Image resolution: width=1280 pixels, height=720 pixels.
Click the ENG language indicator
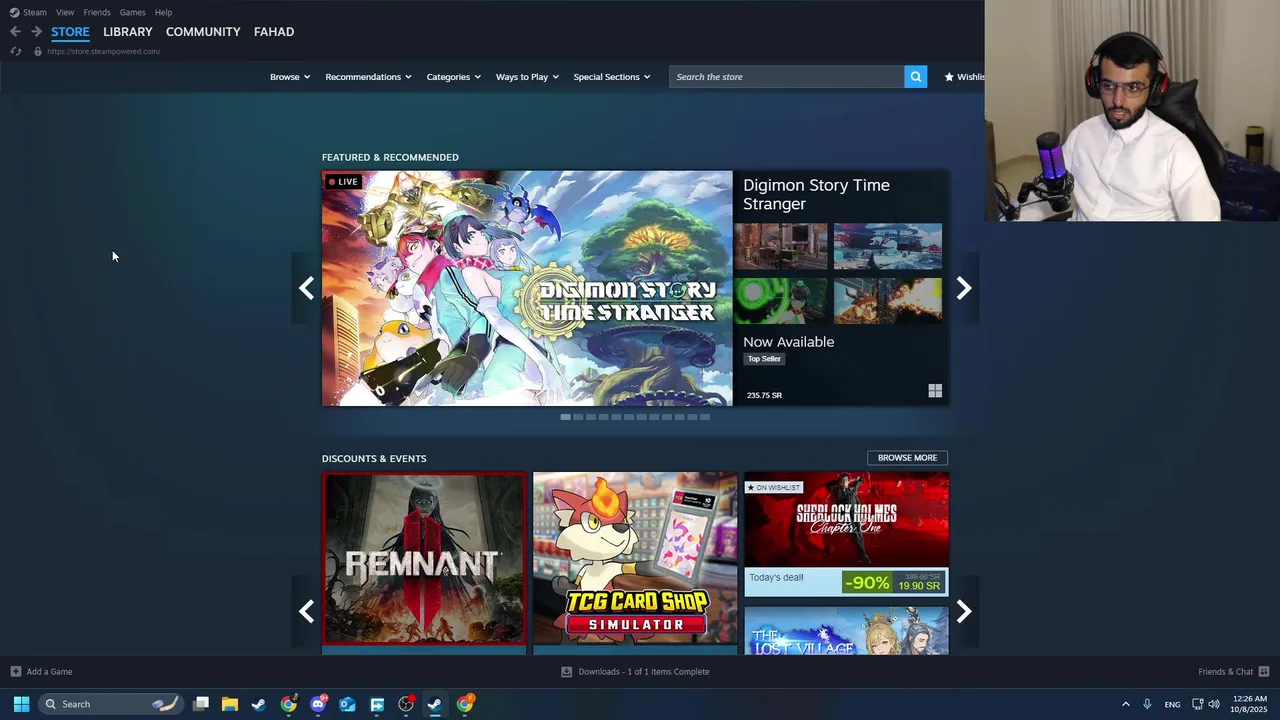click(x=1172, y=705)
